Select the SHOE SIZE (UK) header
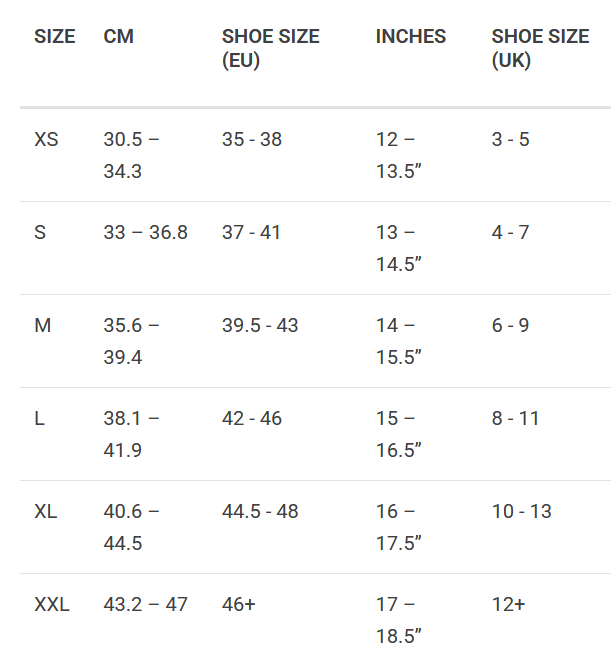The height and width of the screenshot is (657, 611). click(x=540, y=48)
